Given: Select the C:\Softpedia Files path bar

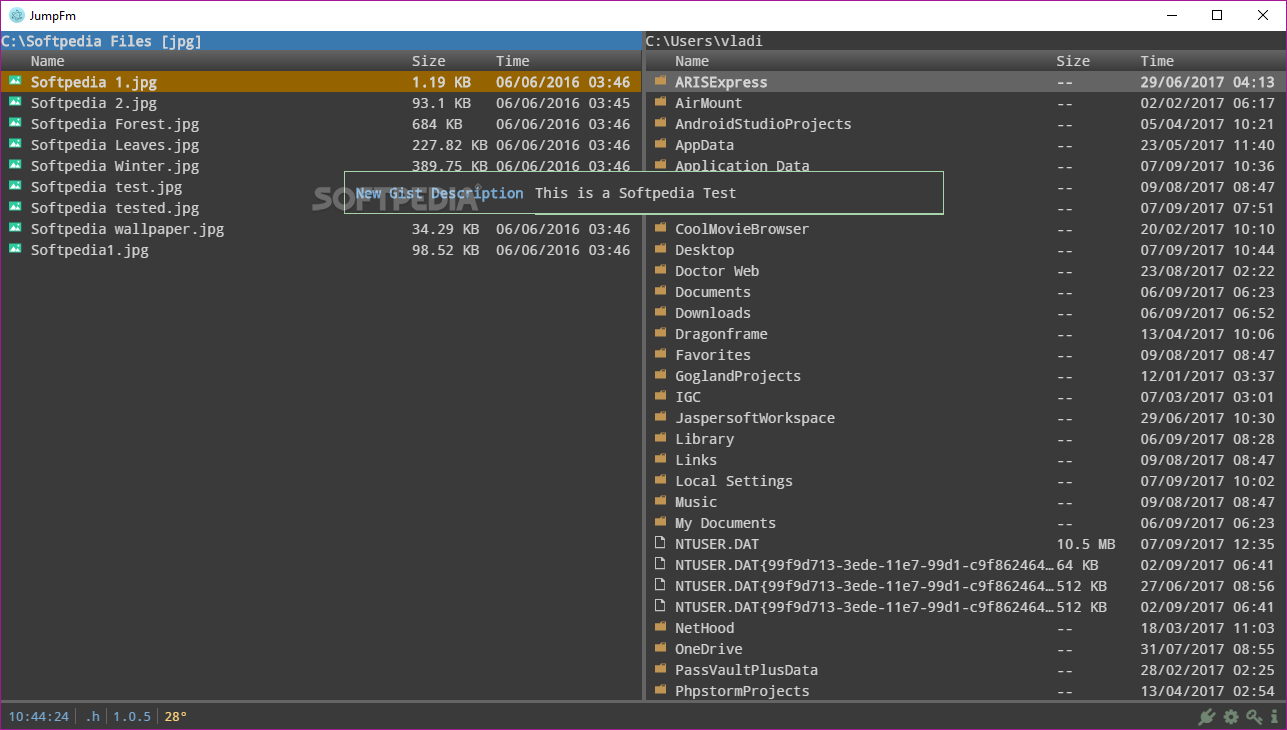Looking at the screenshot, I should [320, 41].
